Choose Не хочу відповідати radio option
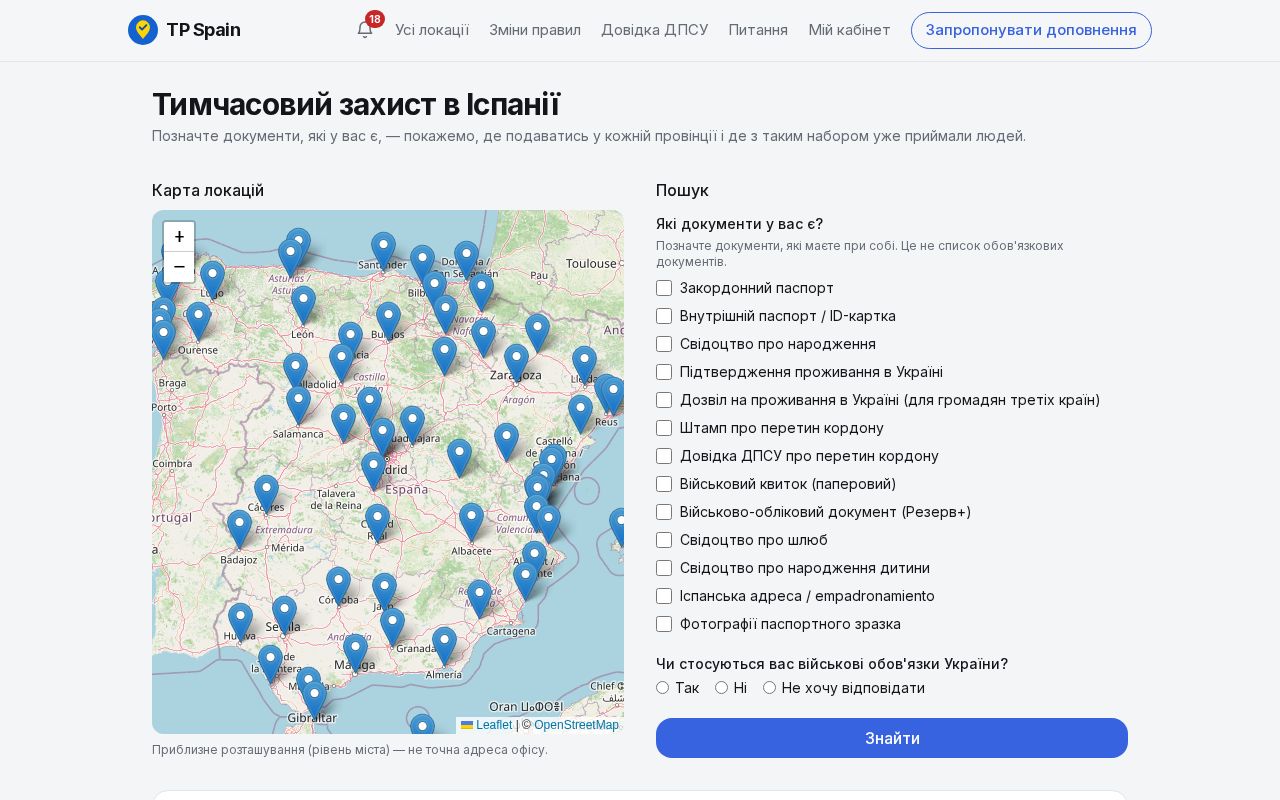1280x800 pixels. click(x=769, y=688)
